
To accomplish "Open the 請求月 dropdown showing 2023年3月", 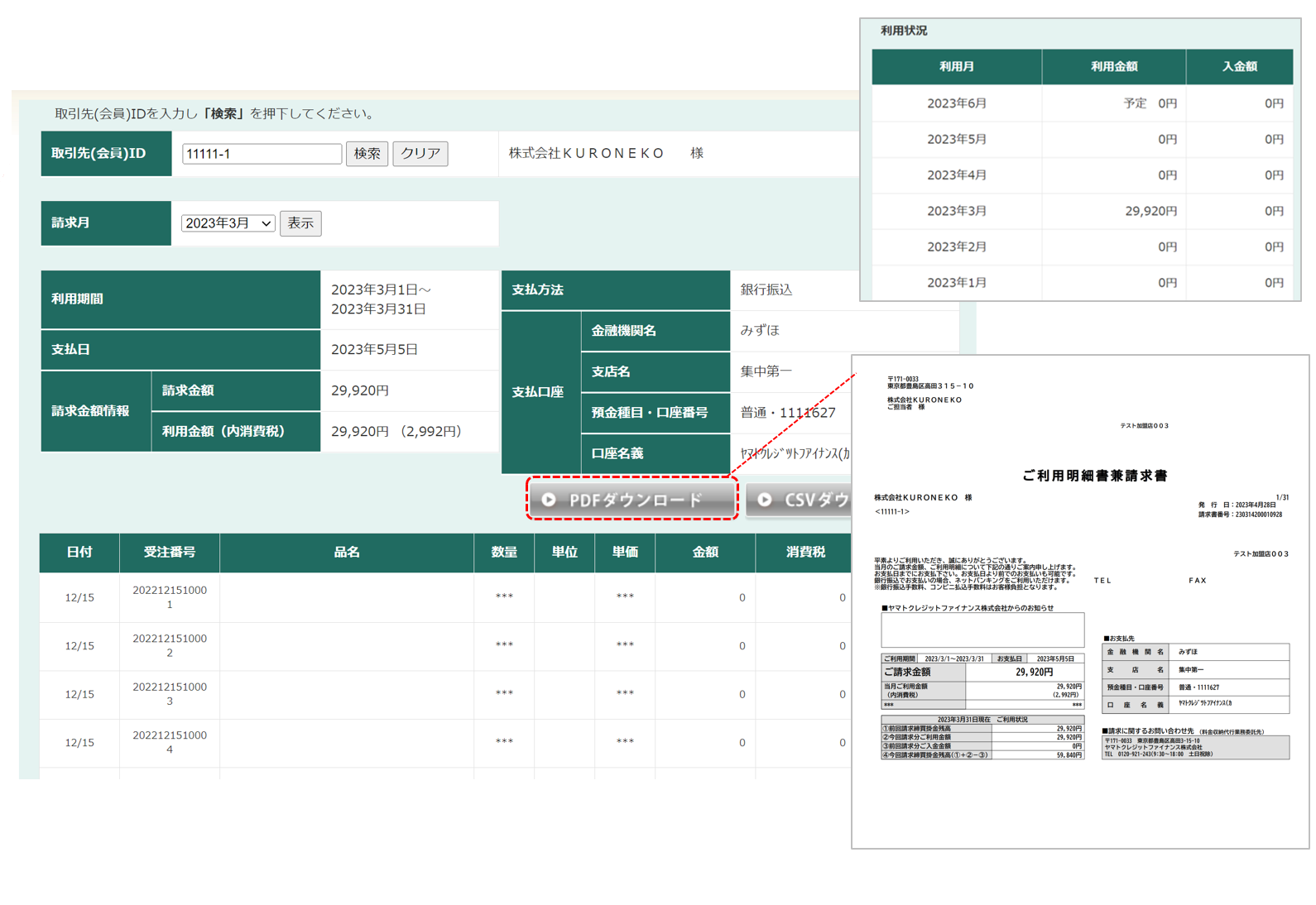I will (x=228, y=223).
